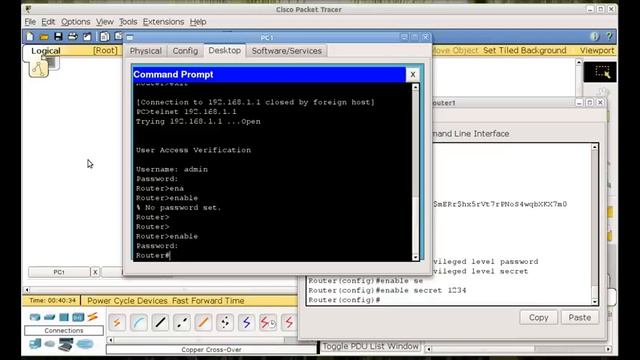640x360 pixels.
Task: Click the Copper Cross-Over label
Action: click(x=211, y=349)
